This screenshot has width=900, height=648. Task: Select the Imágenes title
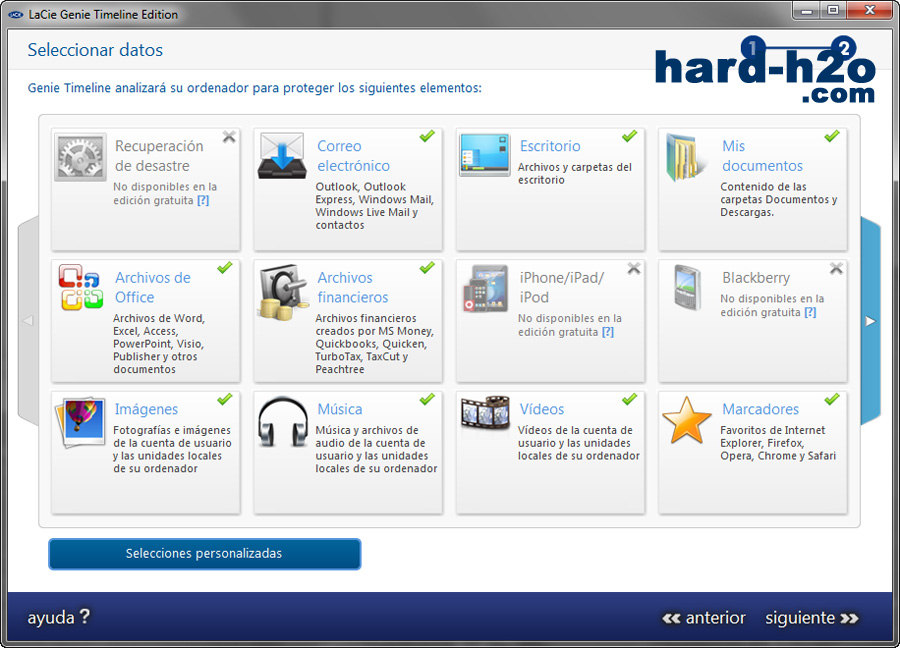[146, 409]
